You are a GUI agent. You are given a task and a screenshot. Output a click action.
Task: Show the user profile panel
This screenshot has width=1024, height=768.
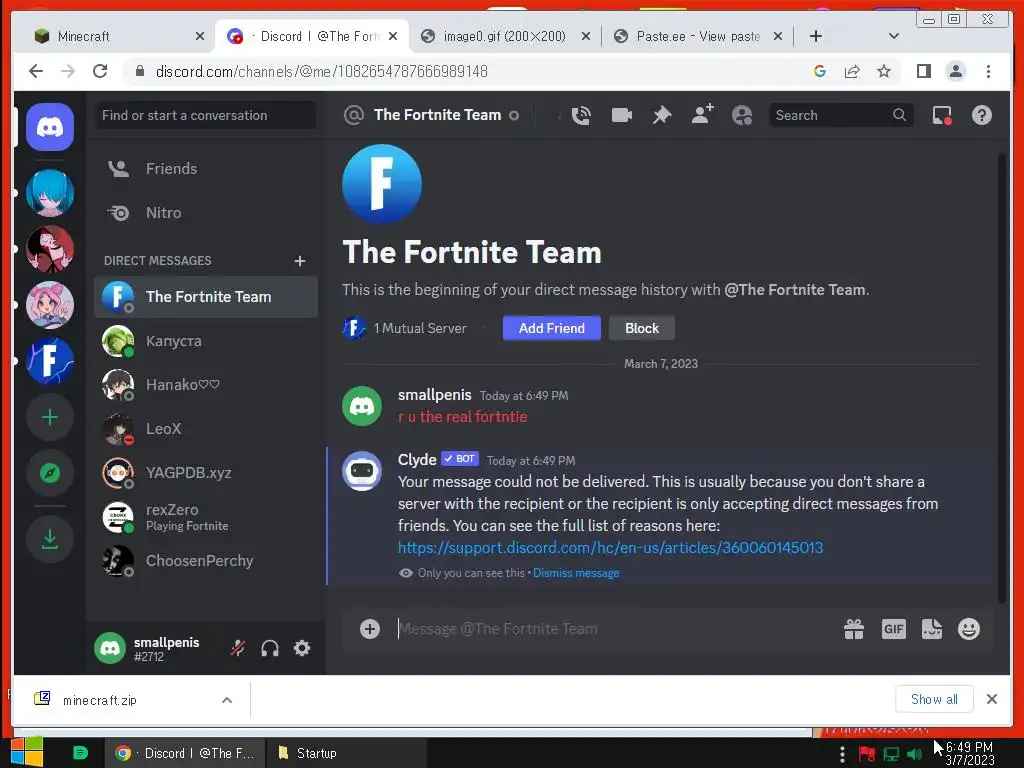click(742, 116)
